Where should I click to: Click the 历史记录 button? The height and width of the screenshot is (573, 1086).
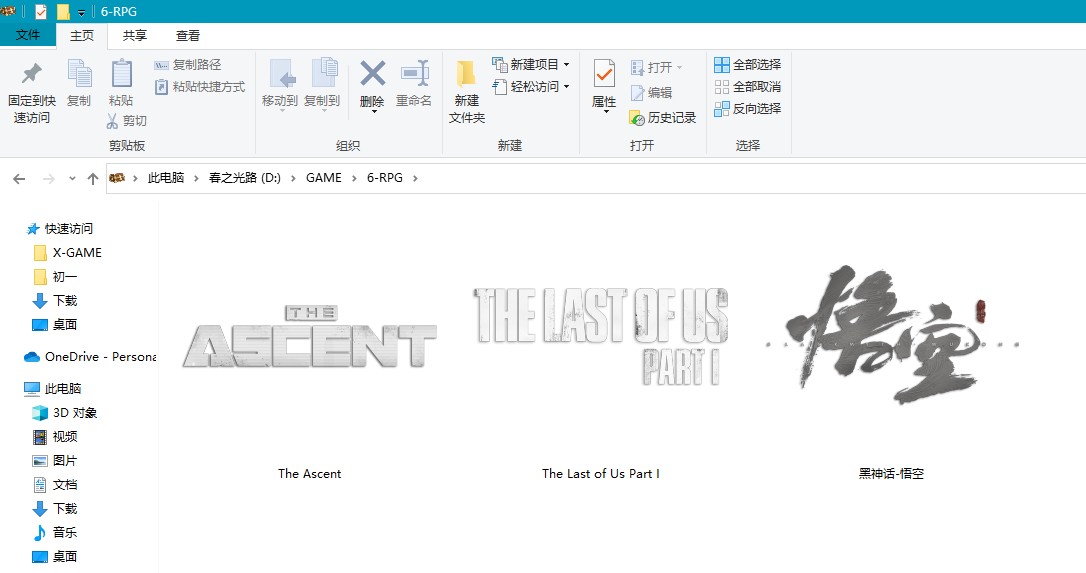pos(663,118)
